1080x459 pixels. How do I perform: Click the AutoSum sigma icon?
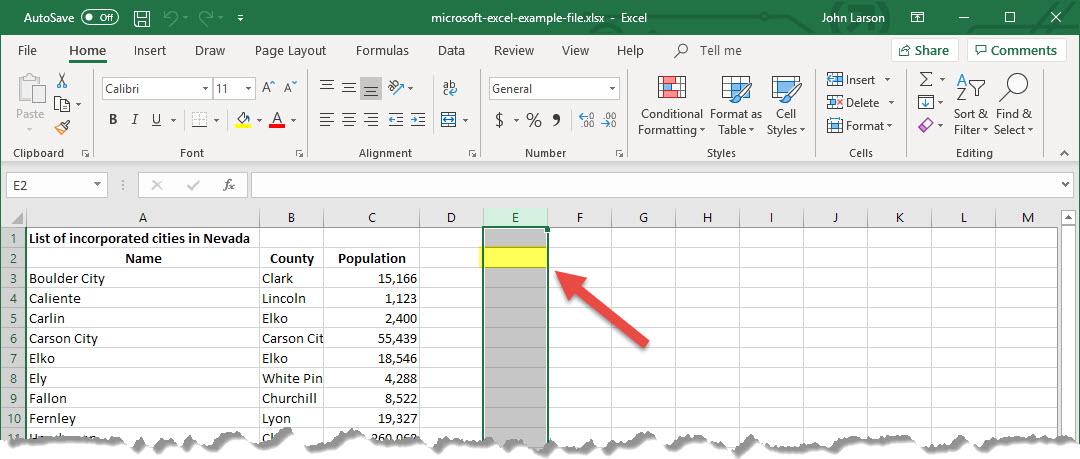pyautogui.click(x=926, y=79)
